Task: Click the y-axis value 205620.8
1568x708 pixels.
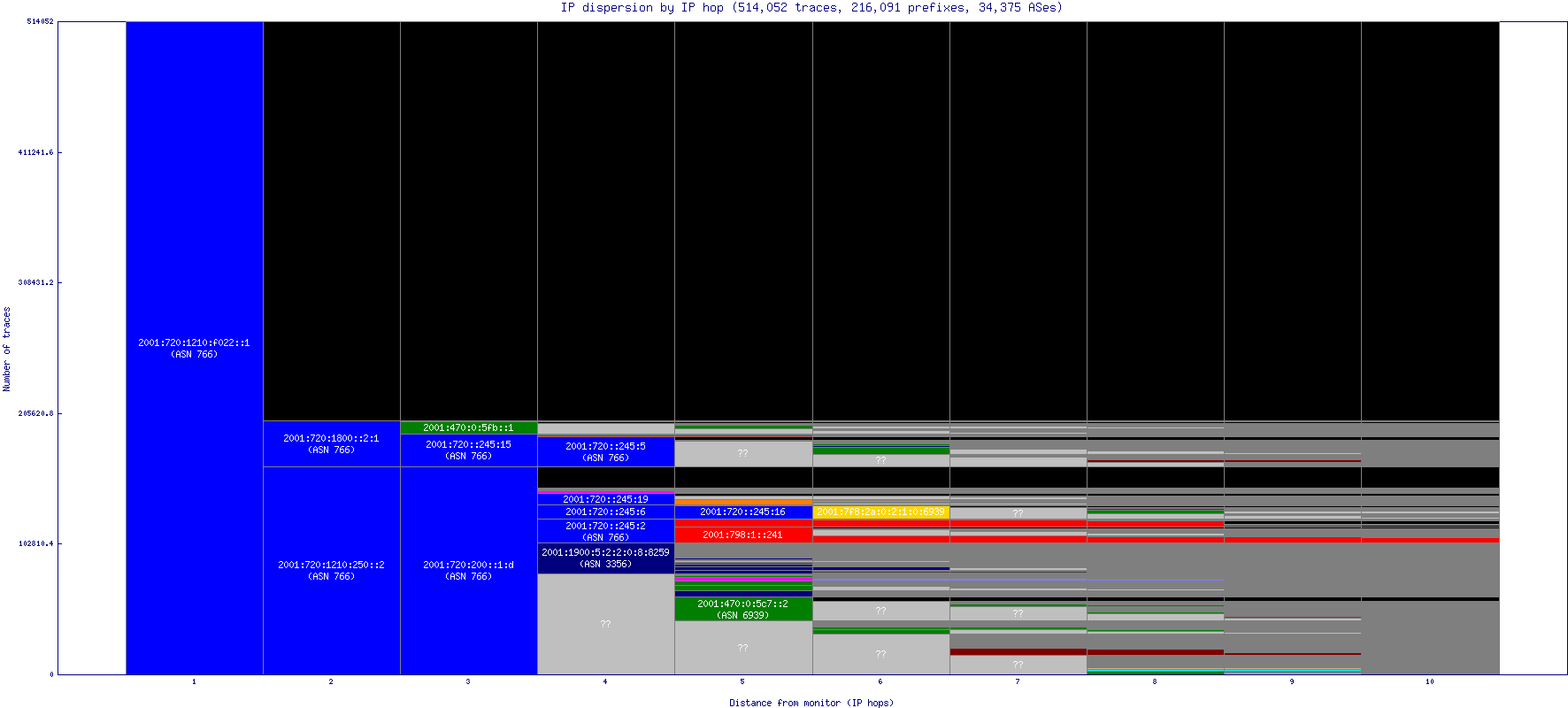Action: point(35,413)
